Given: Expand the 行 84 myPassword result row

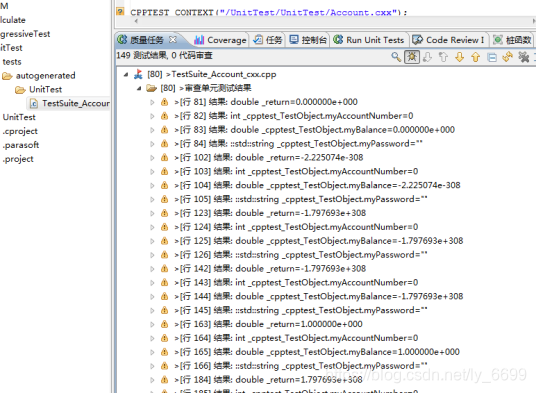Looking at the screenshot, I should click(x=152, y=144).
